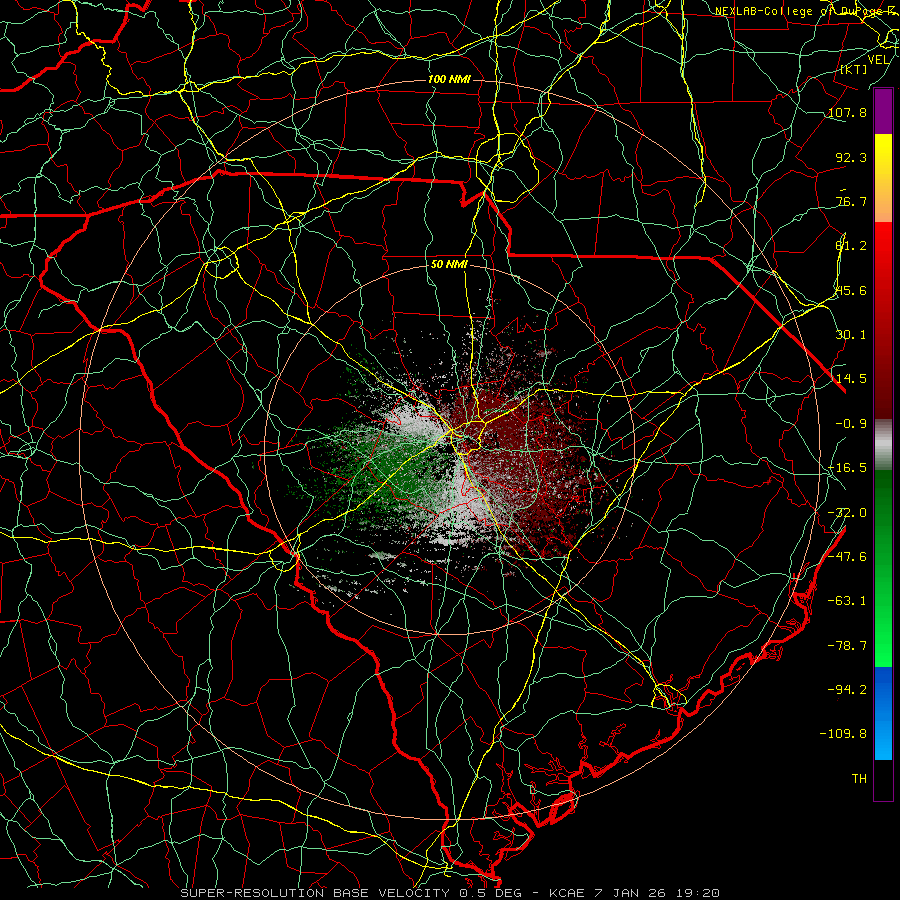Viewport: 900px width, 900px height.
Task: Select the 76.7 knot scale value
Action: 851,201
